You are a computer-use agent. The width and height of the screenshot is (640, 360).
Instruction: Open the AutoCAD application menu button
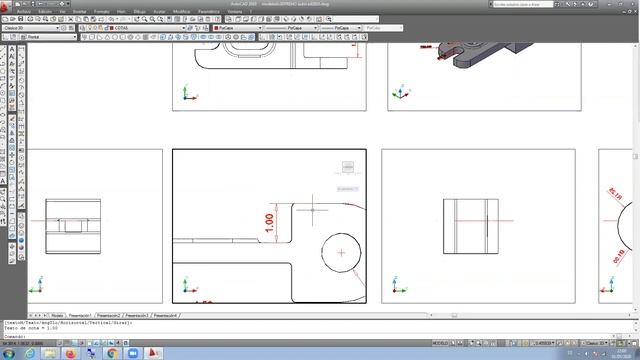point(5,6)
